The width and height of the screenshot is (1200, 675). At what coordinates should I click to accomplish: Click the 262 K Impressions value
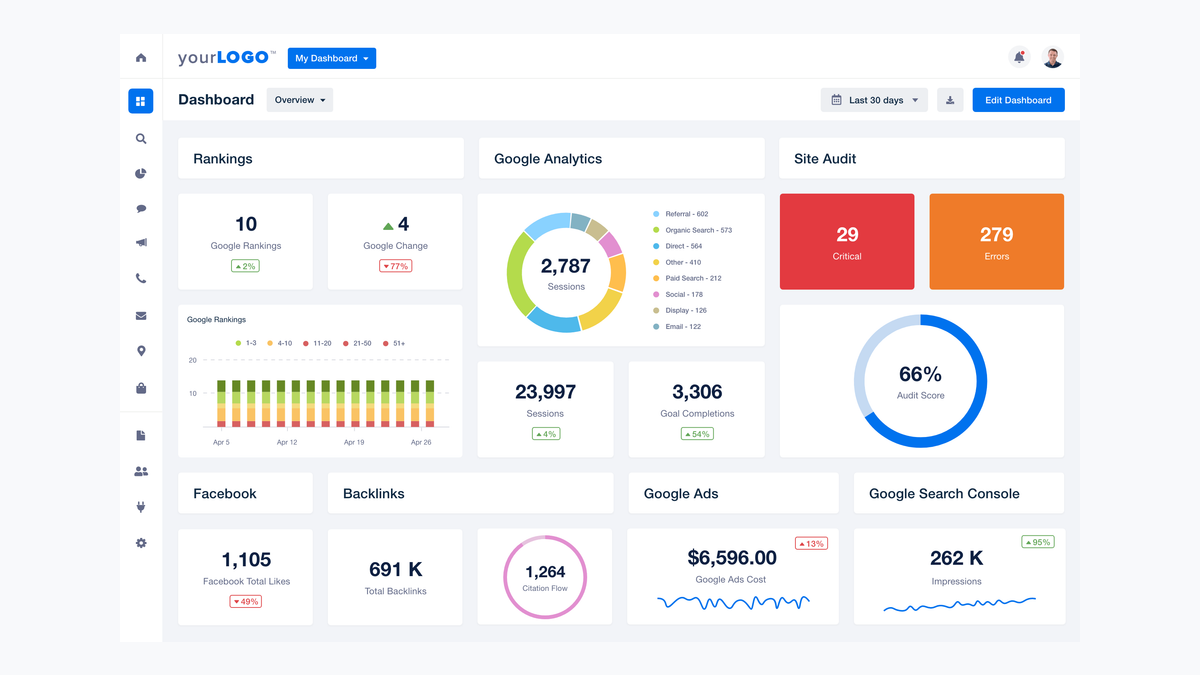pyautogui.click(x=956, y=558)
